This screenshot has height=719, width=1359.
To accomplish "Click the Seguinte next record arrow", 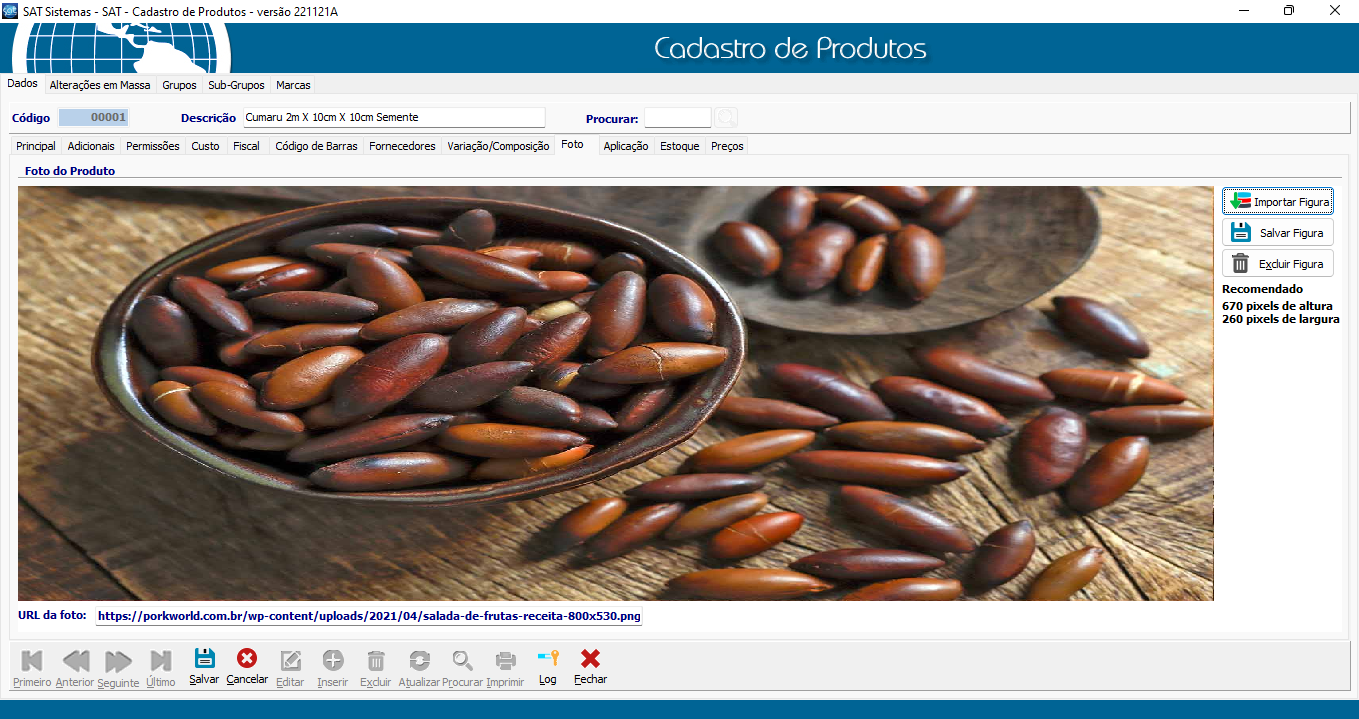I will [118, 661].
